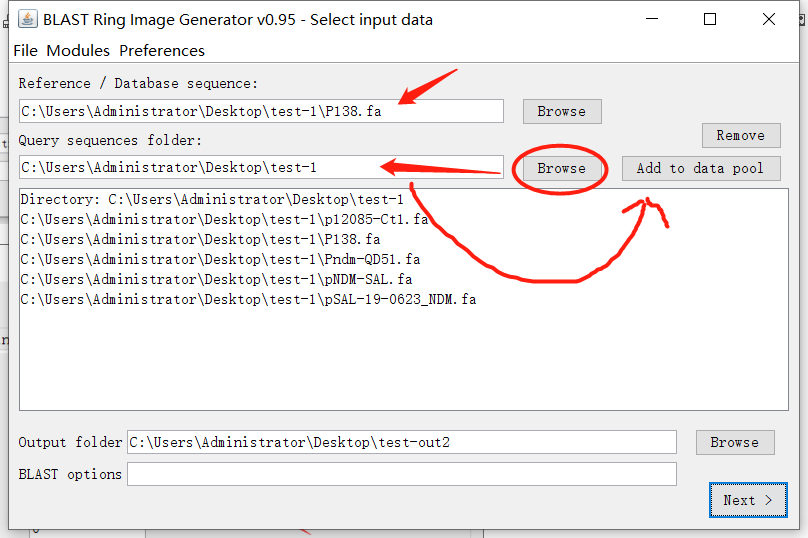The width and height of the screenshot is (808, 538).
Task: Select the P138.fa entry in list
Action: click(x=200, y=239)
